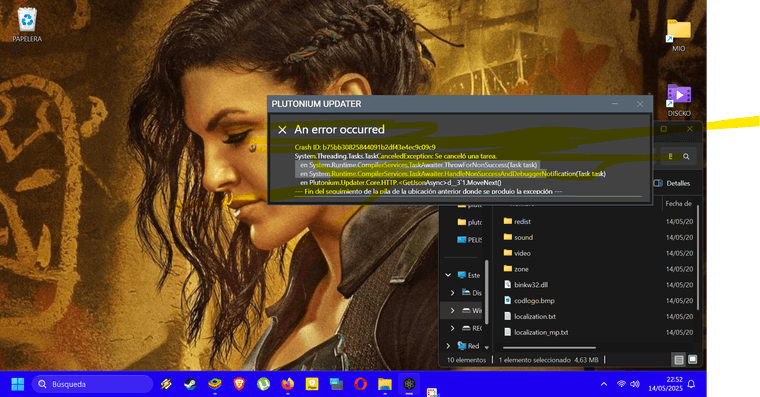Expand the Red network node
The image size is (760, 397).
448,346
